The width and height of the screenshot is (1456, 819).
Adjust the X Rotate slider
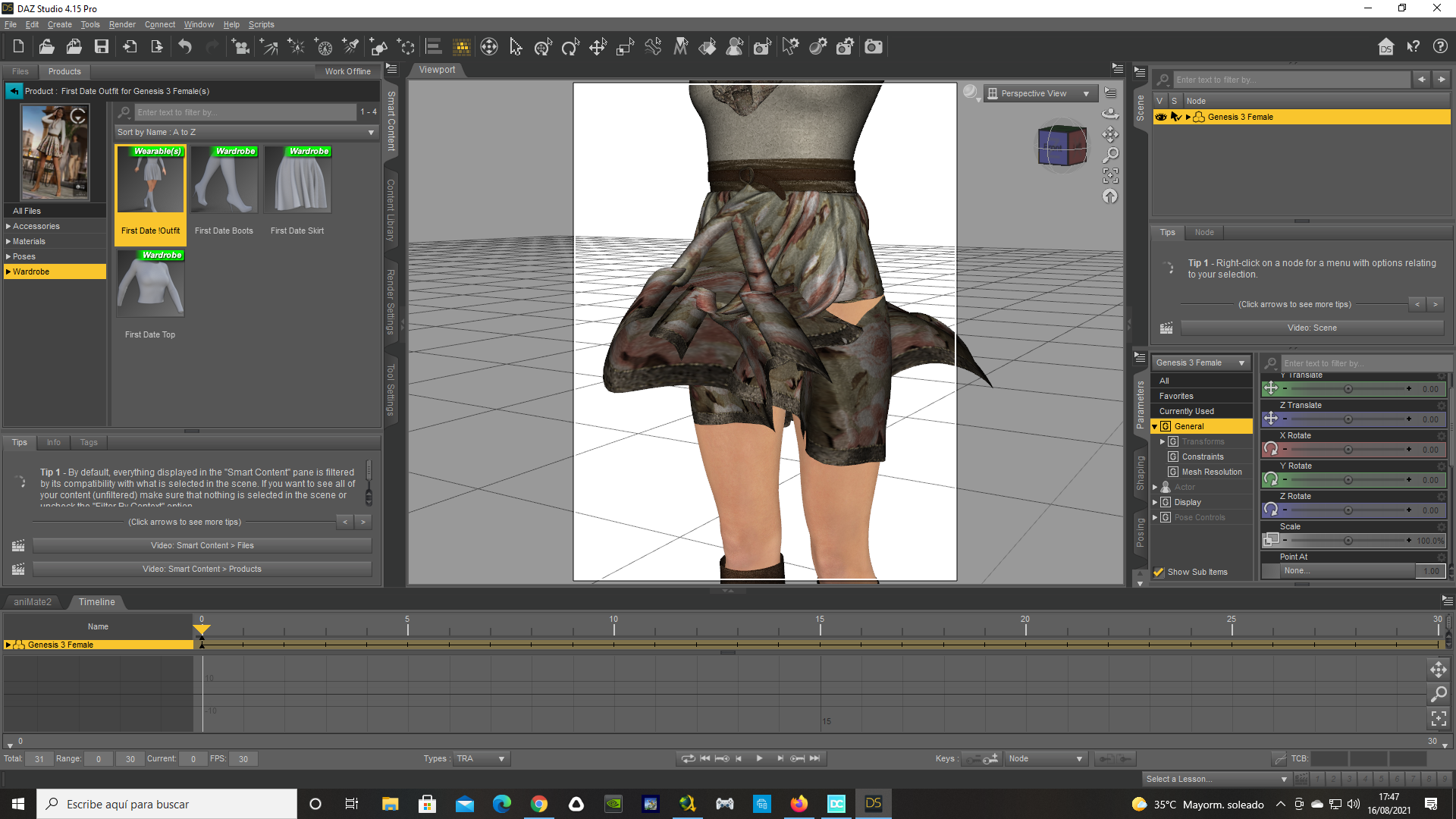tap(1348, 450)
